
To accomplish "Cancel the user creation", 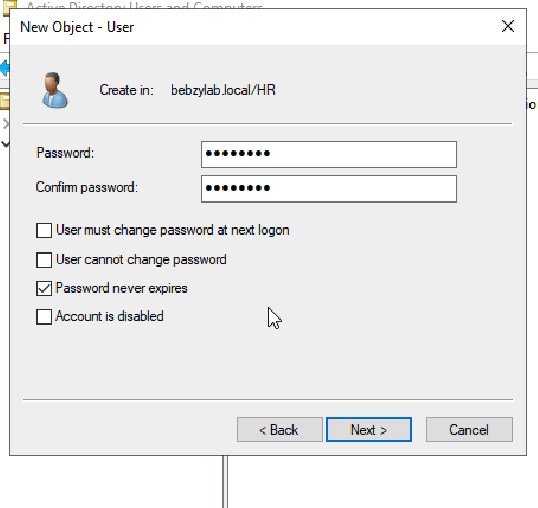I will (x=469, y=429).
